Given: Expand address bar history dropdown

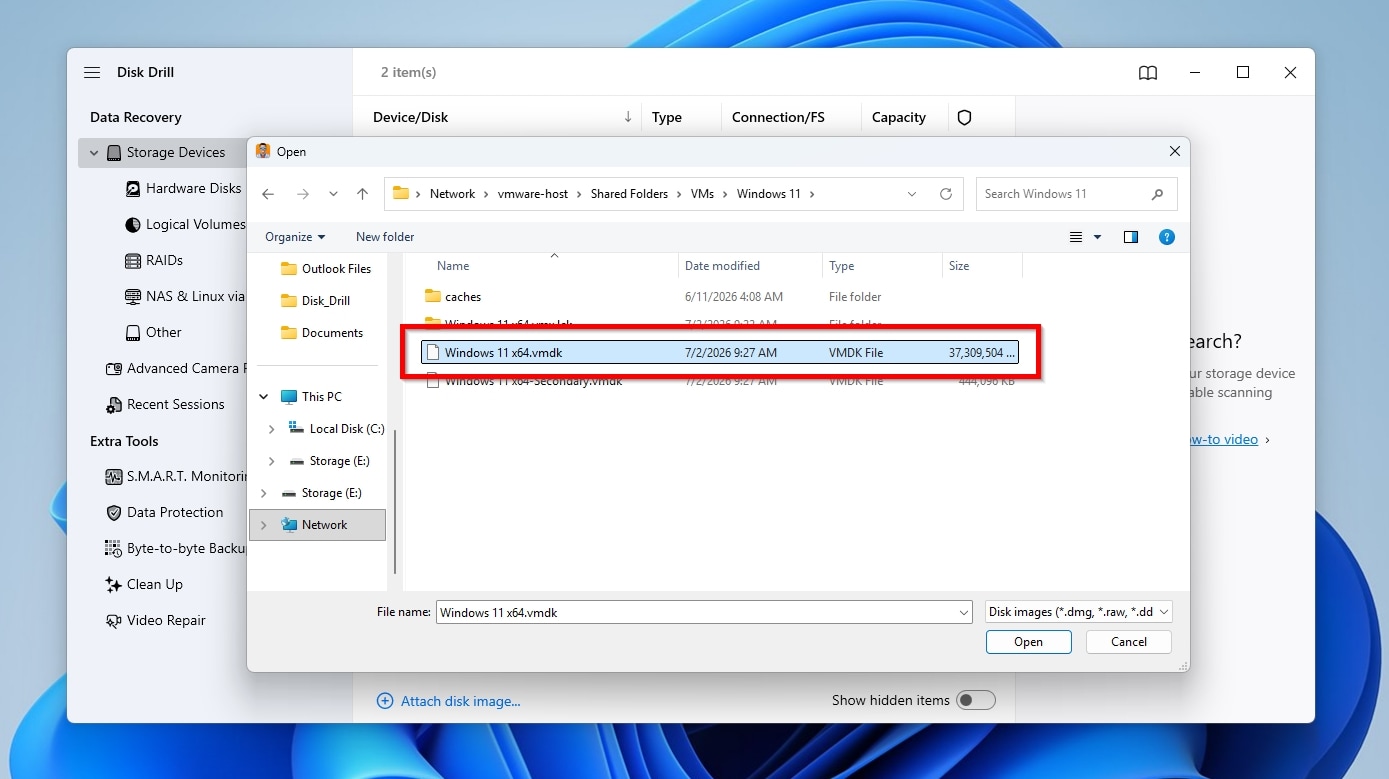Looking at the screenshot, I should tap(911, 194).
